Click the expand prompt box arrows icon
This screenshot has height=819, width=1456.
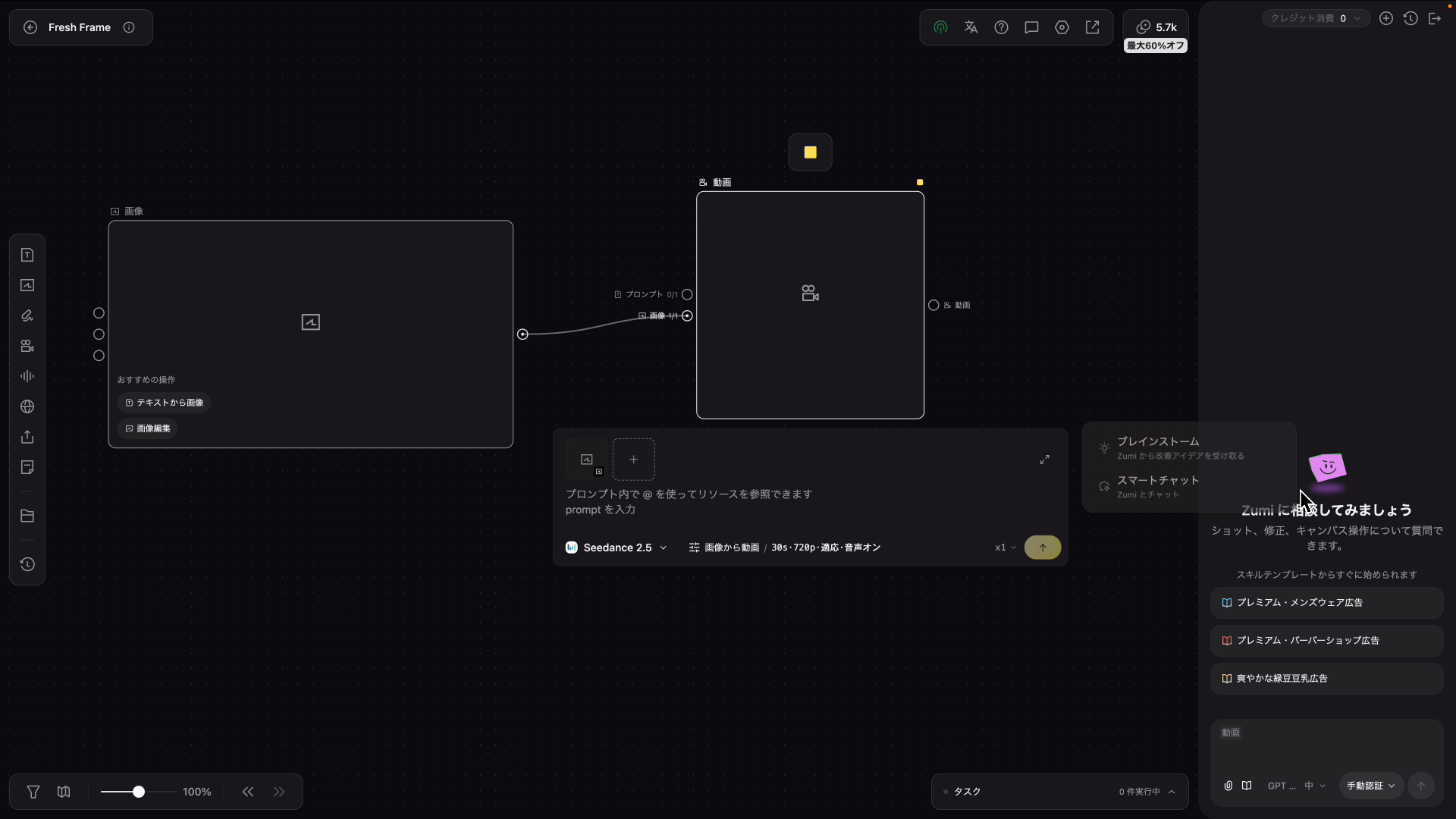coord(1044,460)
